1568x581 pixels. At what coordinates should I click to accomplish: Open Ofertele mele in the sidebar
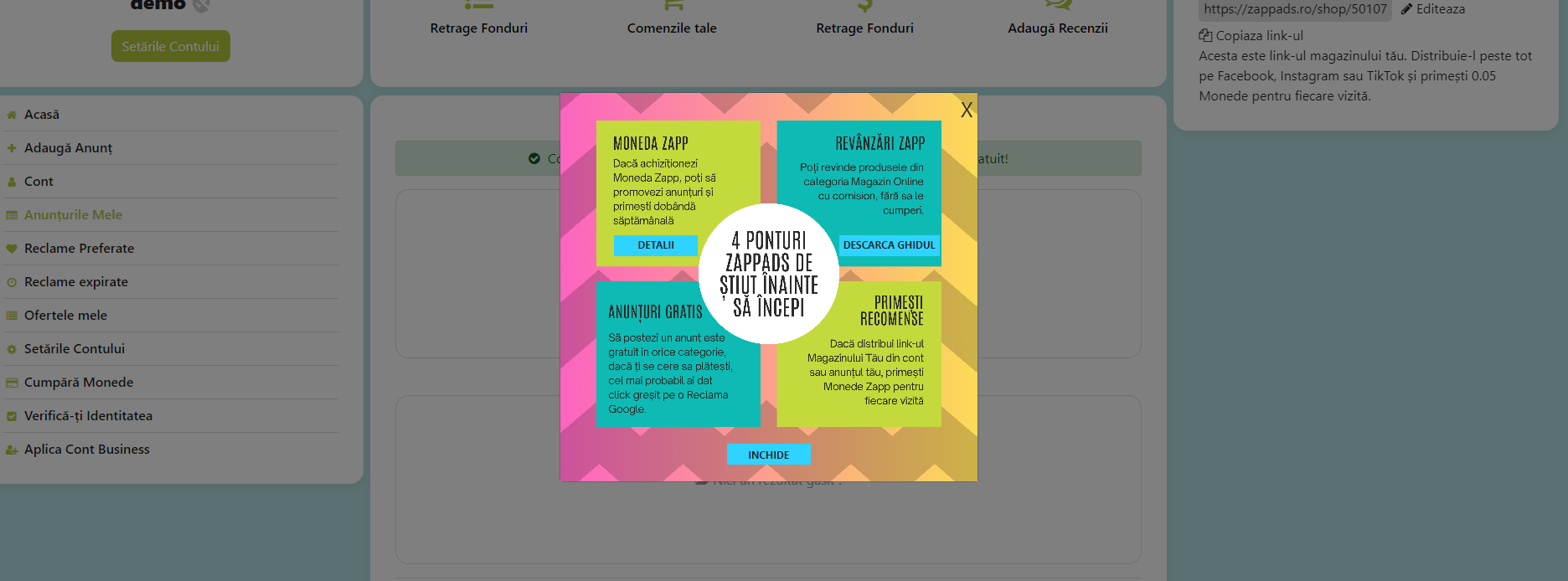65,316
